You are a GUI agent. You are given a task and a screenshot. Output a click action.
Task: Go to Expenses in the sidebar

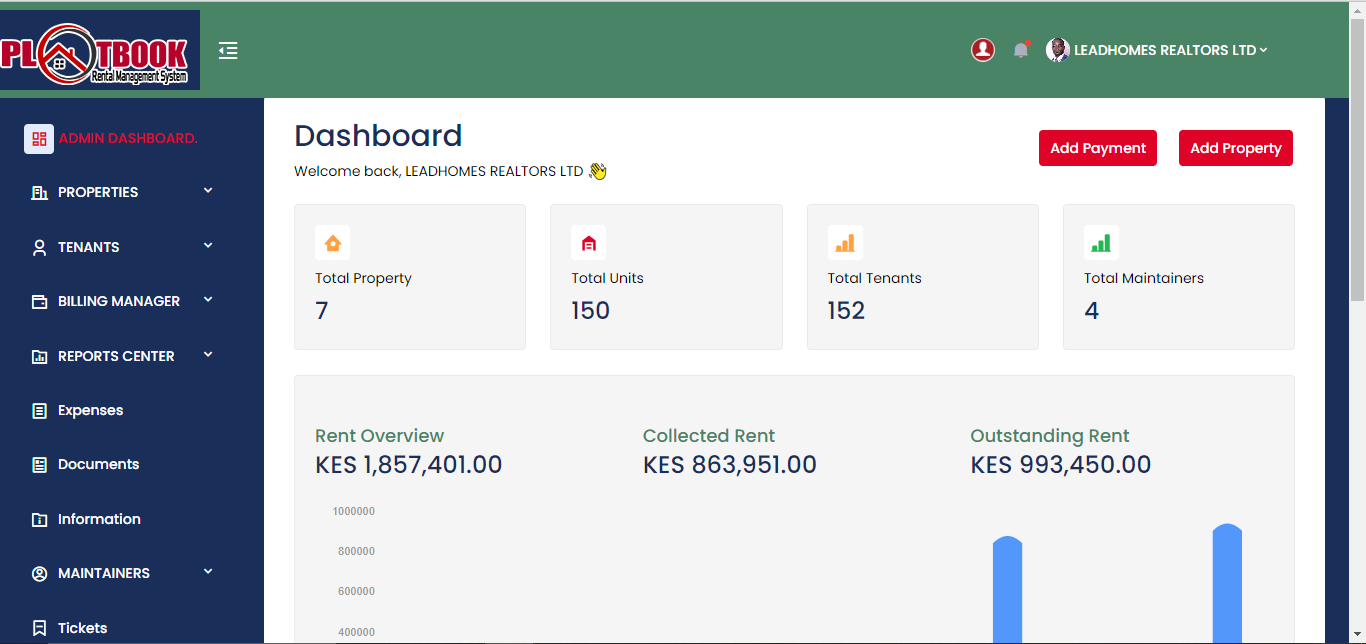point(90,410)
